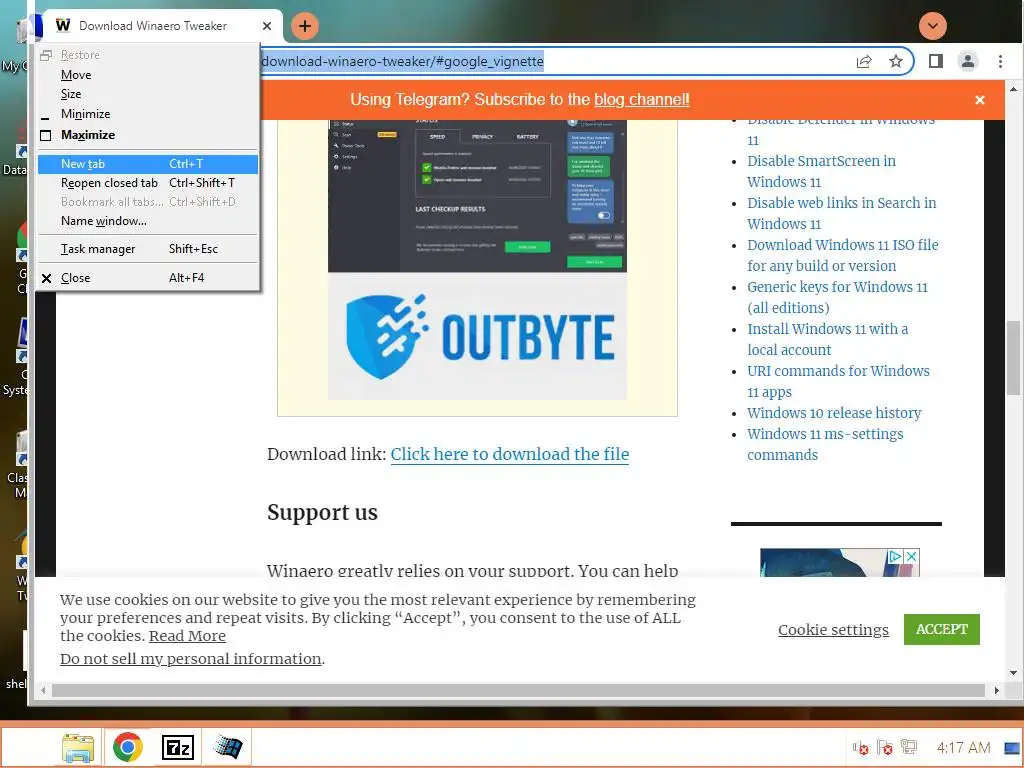Click the Chrome icon on the taskbar
1024x768 pixels.
[x=127, y=747]
